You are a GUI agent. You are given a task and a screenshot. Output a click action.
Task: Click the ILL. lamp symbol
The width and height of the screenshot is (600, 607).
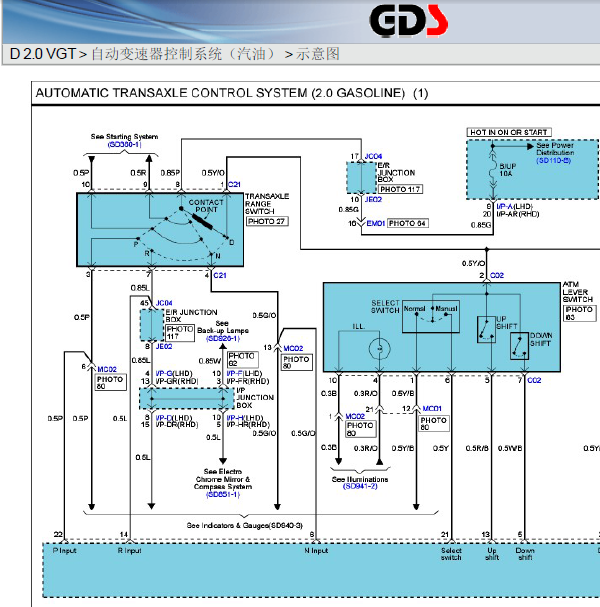pos(379,348)
